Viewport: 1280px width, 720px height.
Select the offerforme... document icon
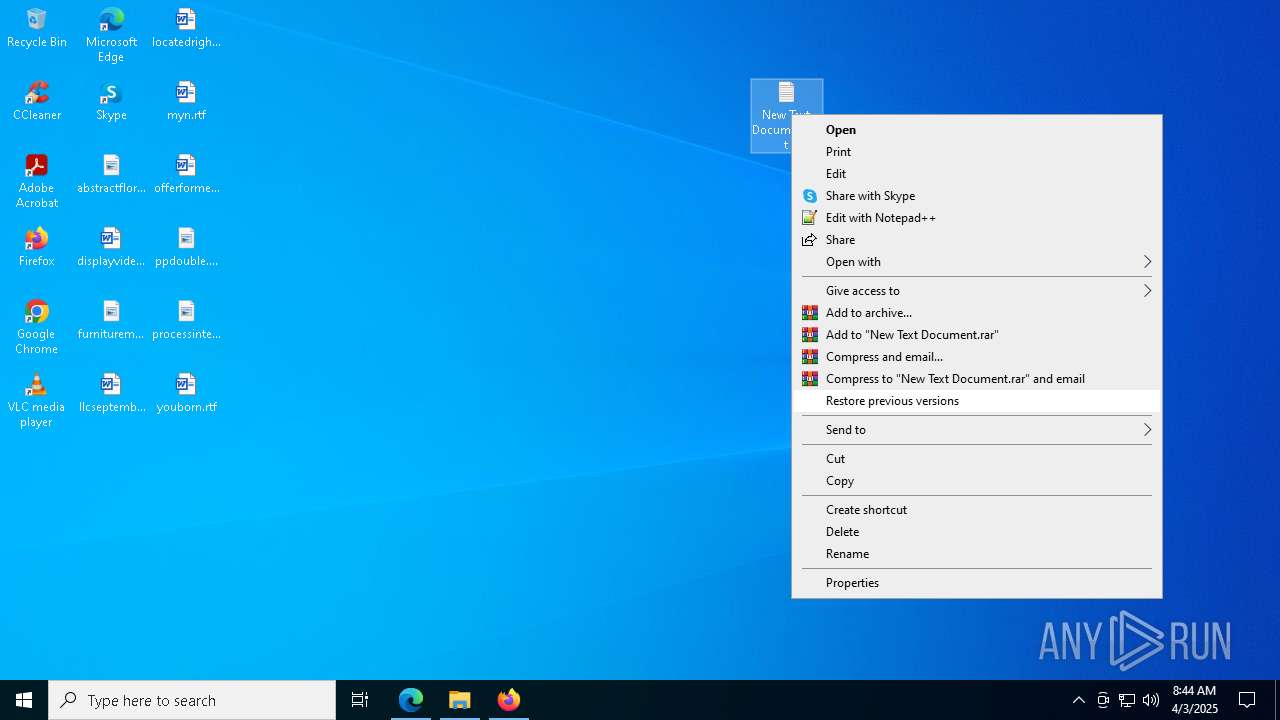point(186,174)
